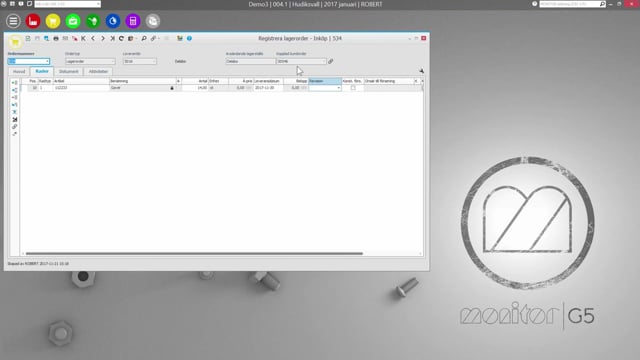This screenshot has width=640, height=360.
Task: Click the lock icon in Benämning cell
Action: [172, 88]
